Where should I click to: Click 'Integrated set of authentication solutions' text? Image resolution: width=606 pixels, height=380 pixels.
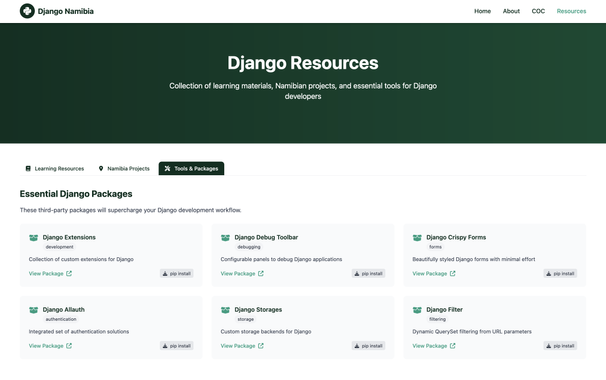tap(79, 332)
